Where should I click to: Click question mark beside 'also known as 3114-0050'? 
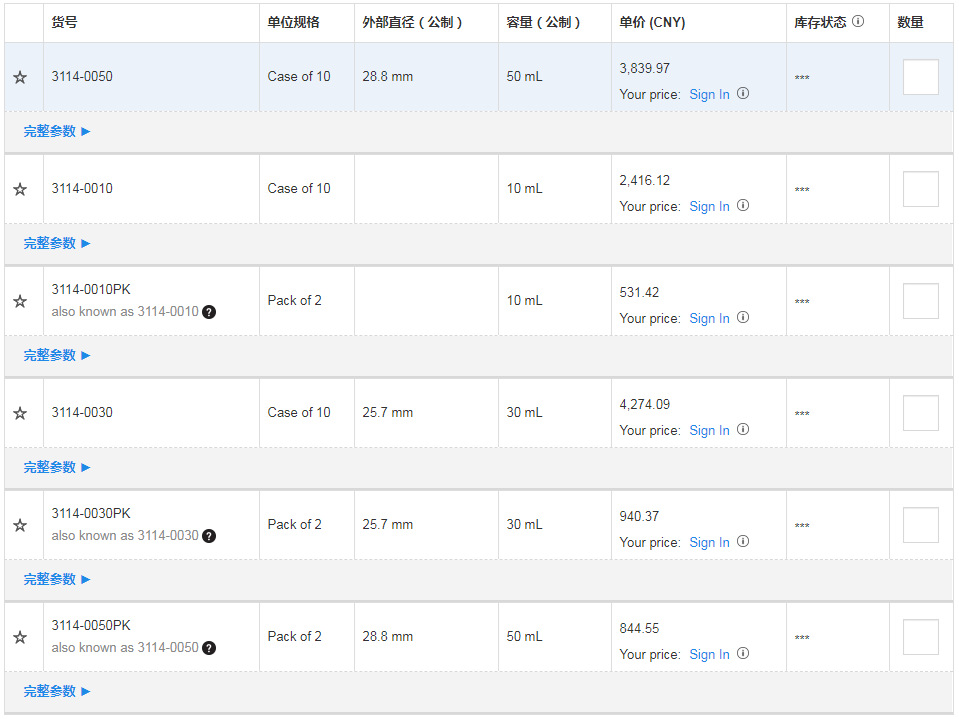(209, 648)
